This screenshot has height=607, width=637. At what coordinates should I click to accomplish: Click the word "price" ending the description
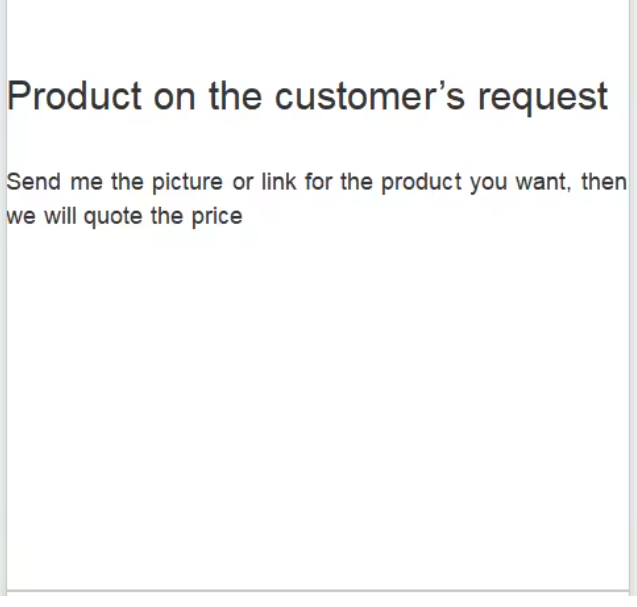[217, 216]
